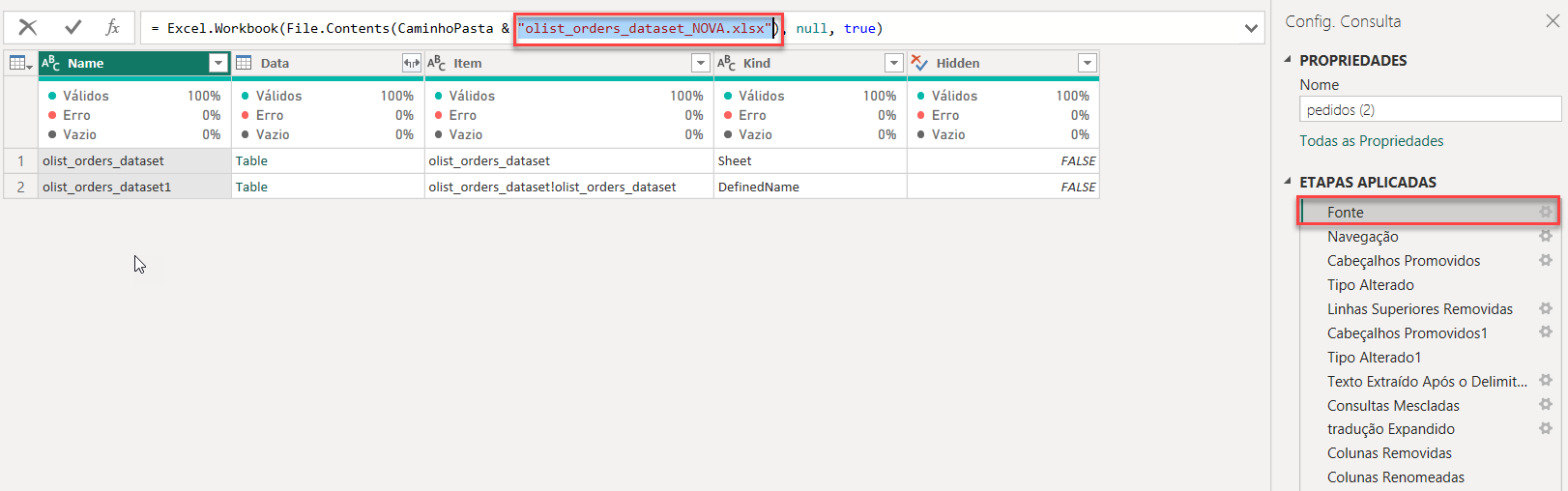Close the Config. Consulta pane
This screenshot has height=491, width=1568.
pyautogui.click(x=1553, y=20)
